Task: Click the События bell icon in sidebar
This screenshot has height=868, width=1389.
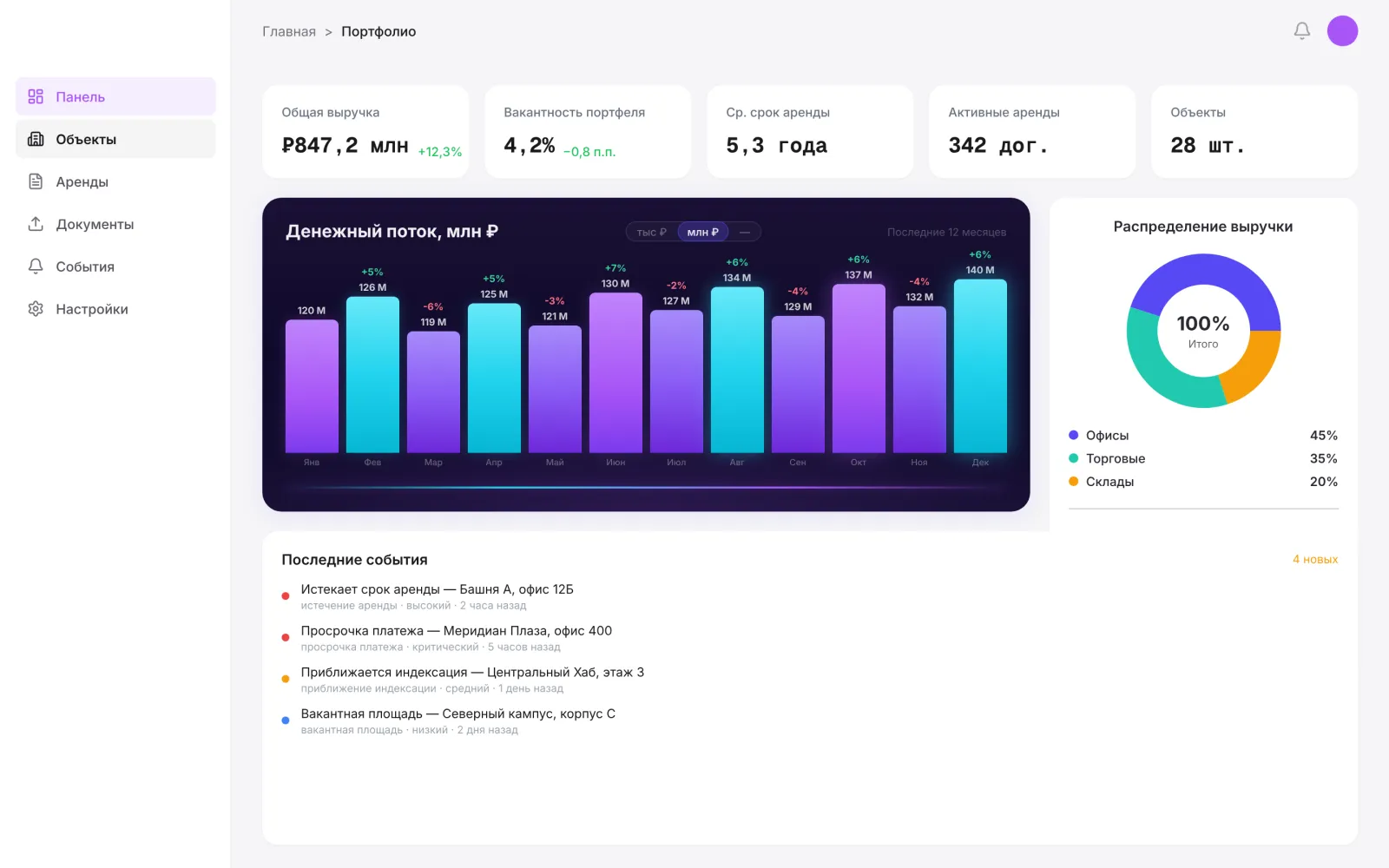Action: (36, 266)
